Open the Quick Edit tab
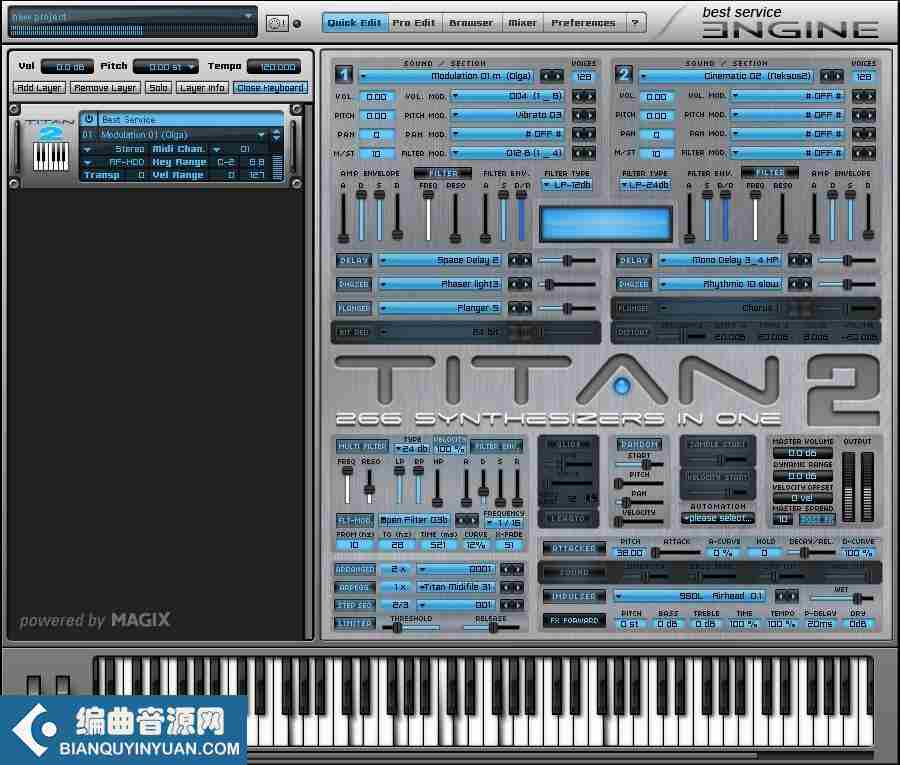 [354, 23]
